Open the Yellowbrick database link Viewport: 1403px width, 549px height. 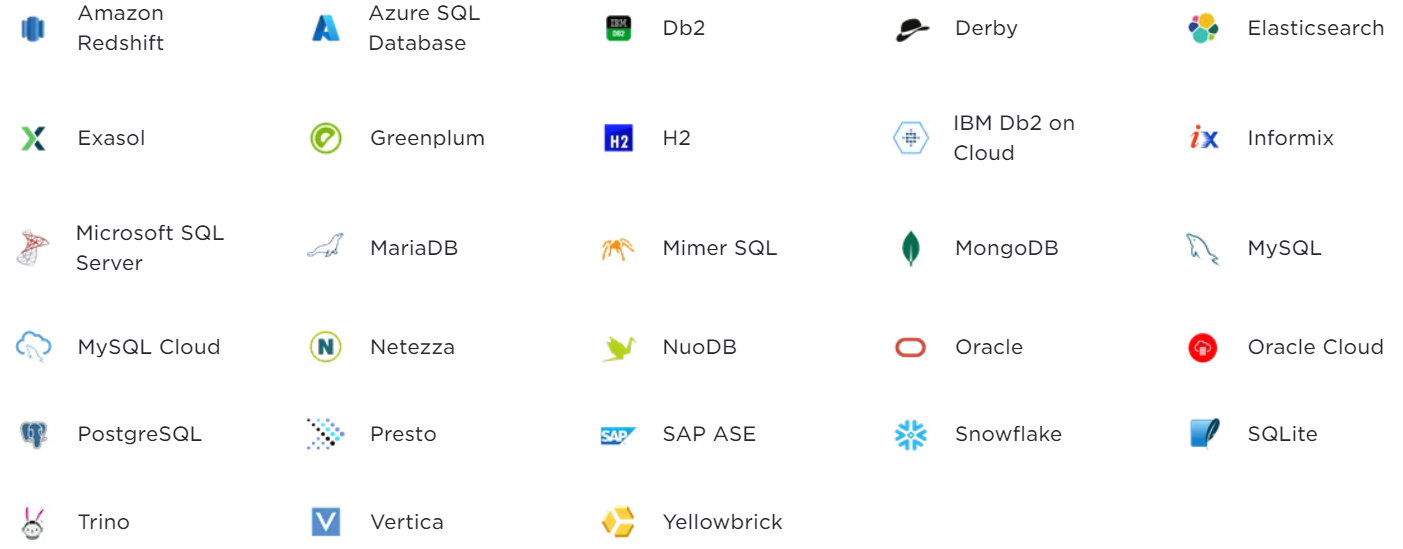click(x=722, y=522)
